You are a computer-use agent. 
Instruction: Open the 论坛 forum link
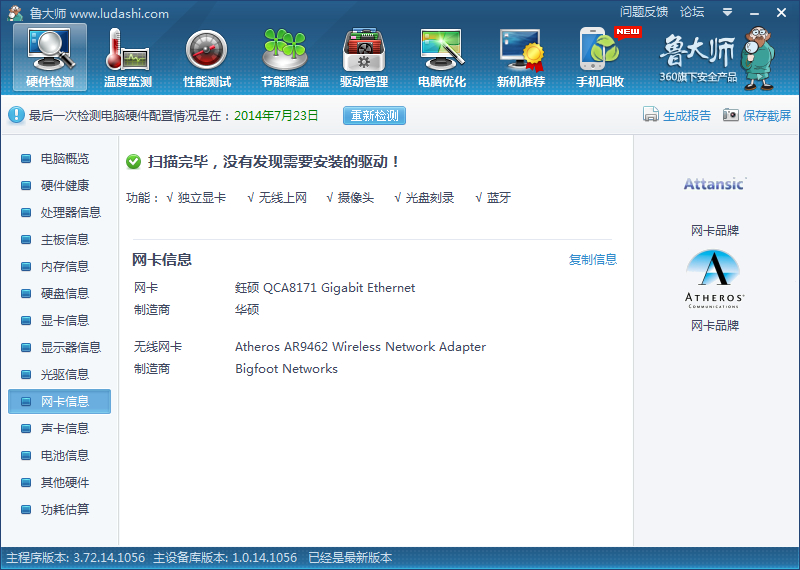[x=692, y=12]
